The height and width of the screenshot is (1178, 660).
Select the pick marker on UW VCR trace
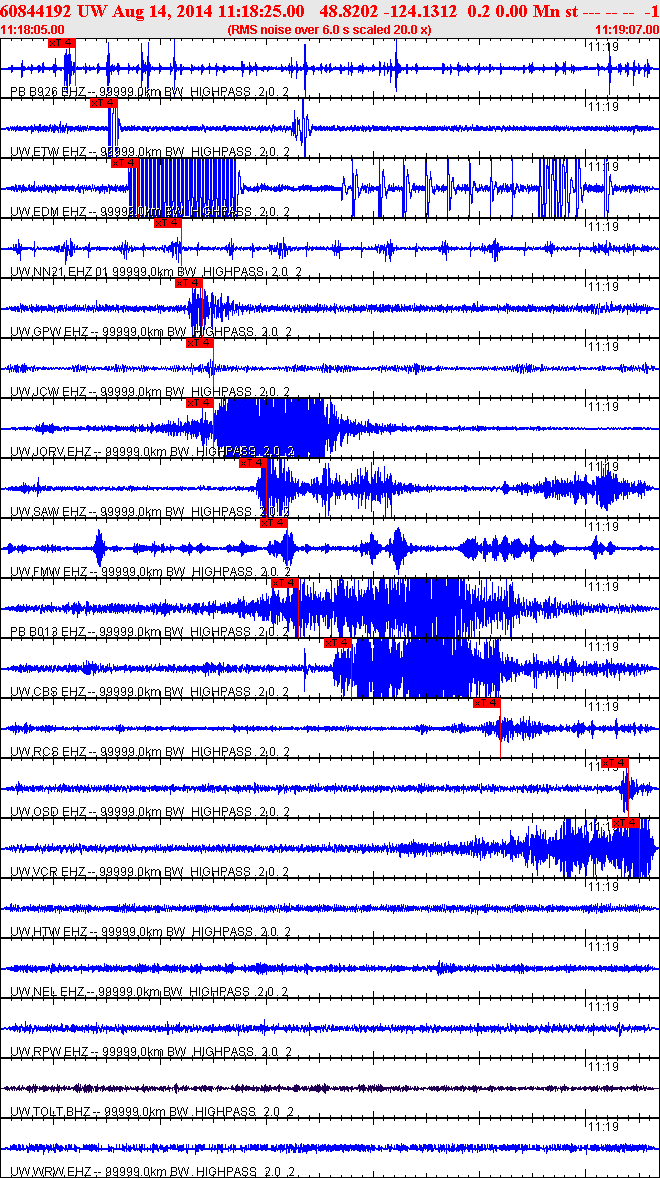[625, 823]
